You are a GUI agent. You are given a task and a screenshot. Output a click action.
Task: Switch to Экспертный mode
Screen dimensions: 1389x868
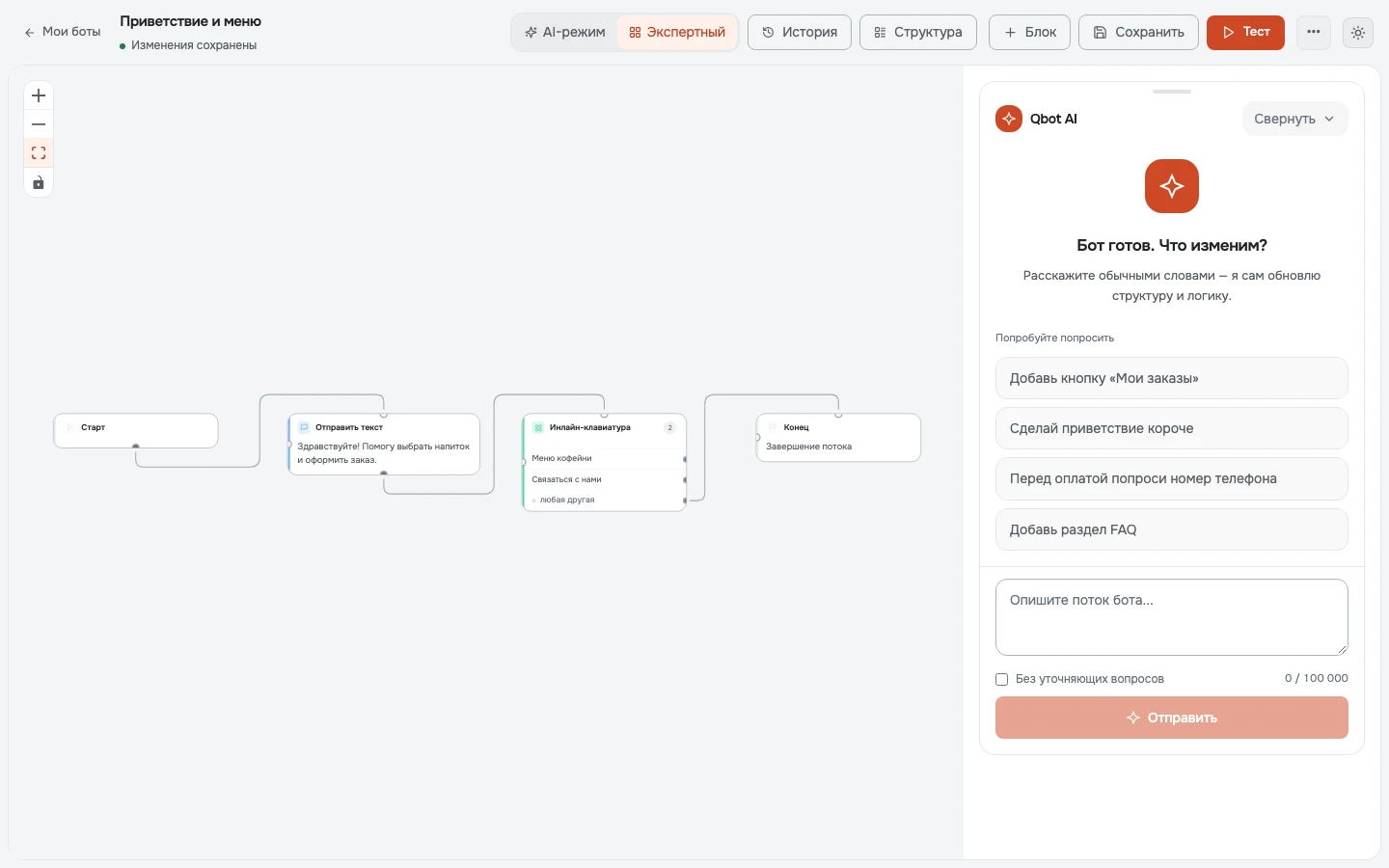tap(677, 32)
